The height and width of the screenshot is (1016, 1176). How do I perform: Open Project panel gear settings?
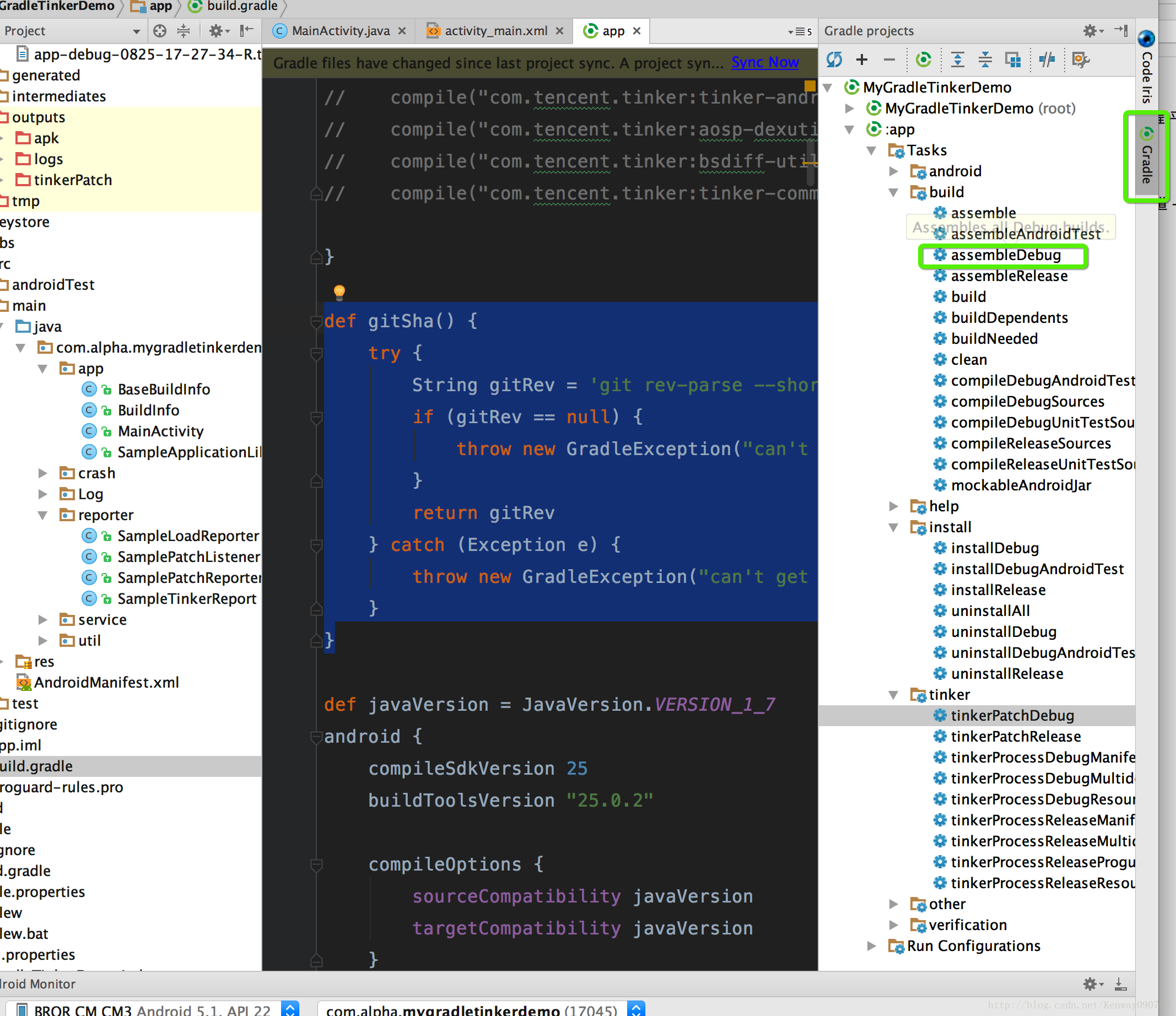coord(219,31)
